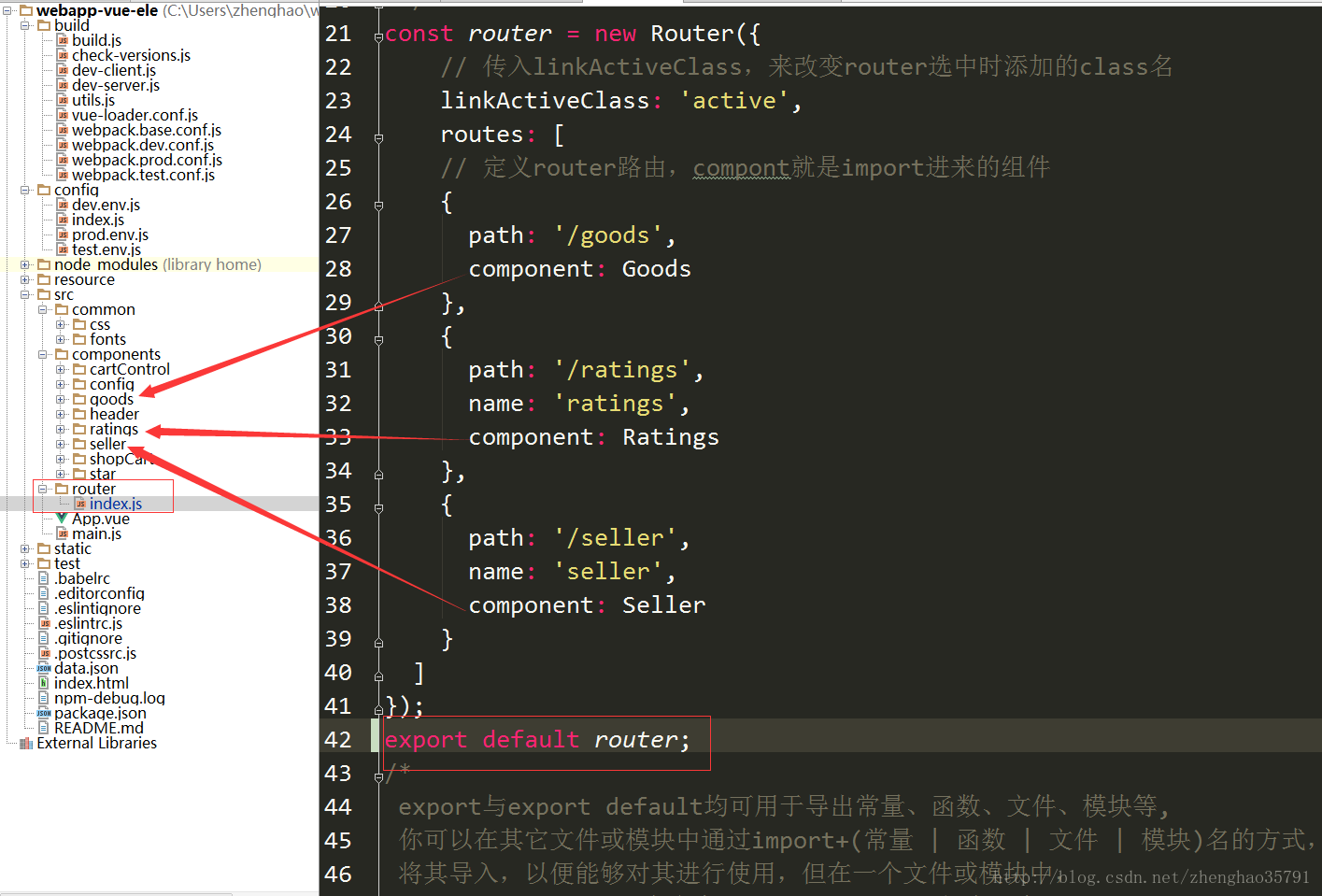Expand the goods folder
Screen dimensions: 1322x896
[x=61, y=399]
